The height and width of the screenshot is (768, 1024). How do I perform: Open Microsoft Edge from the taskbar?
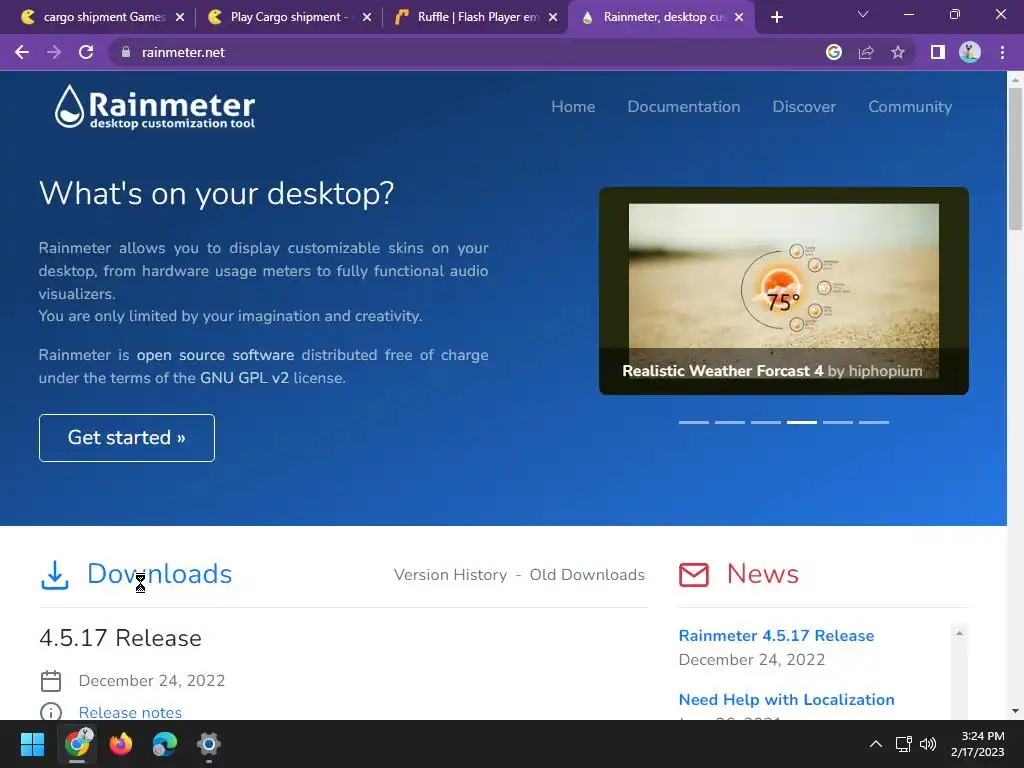point(165,744)
